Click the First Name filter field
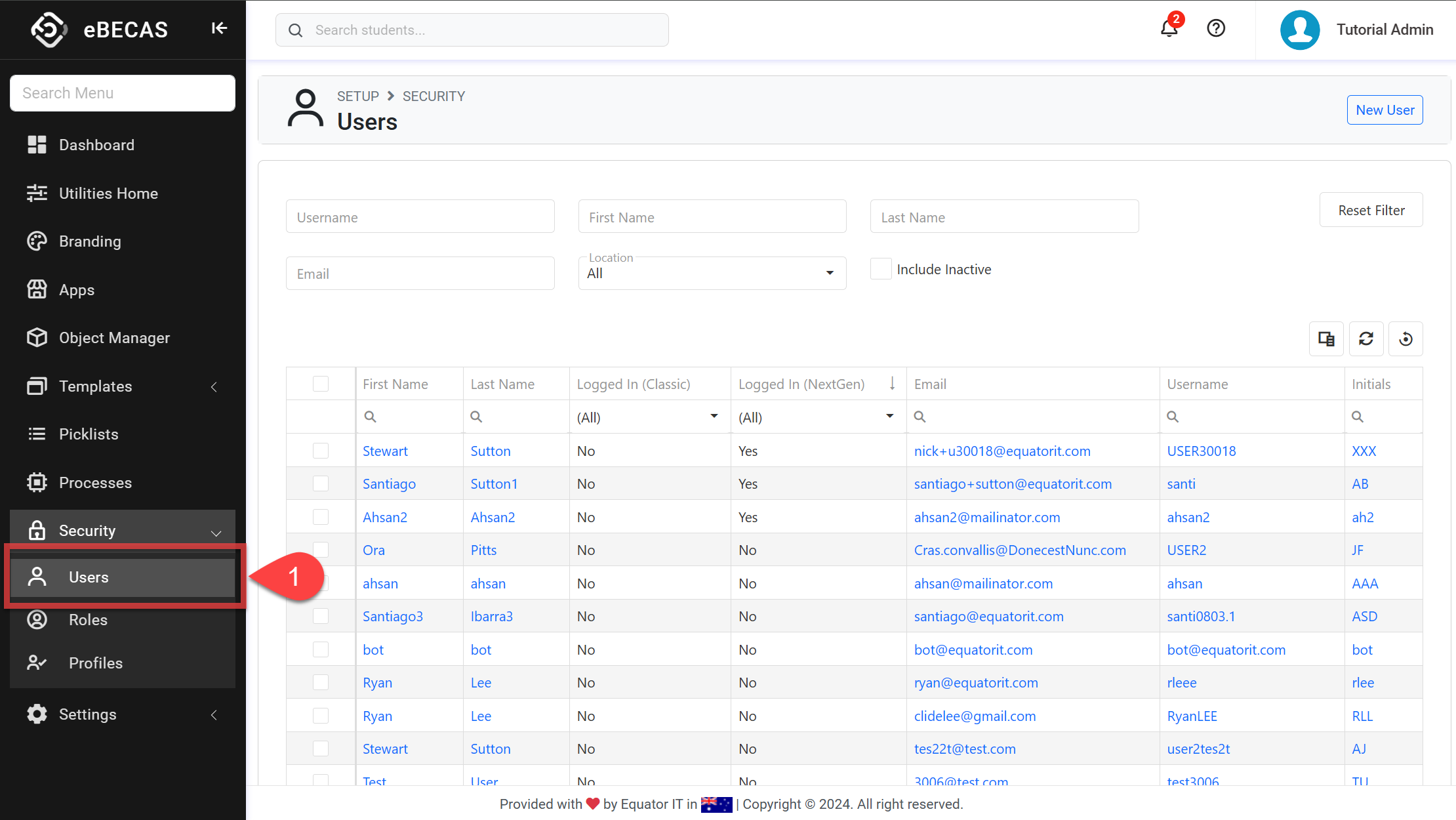The height and width of the screenshot is (820, 1456). 712,216
